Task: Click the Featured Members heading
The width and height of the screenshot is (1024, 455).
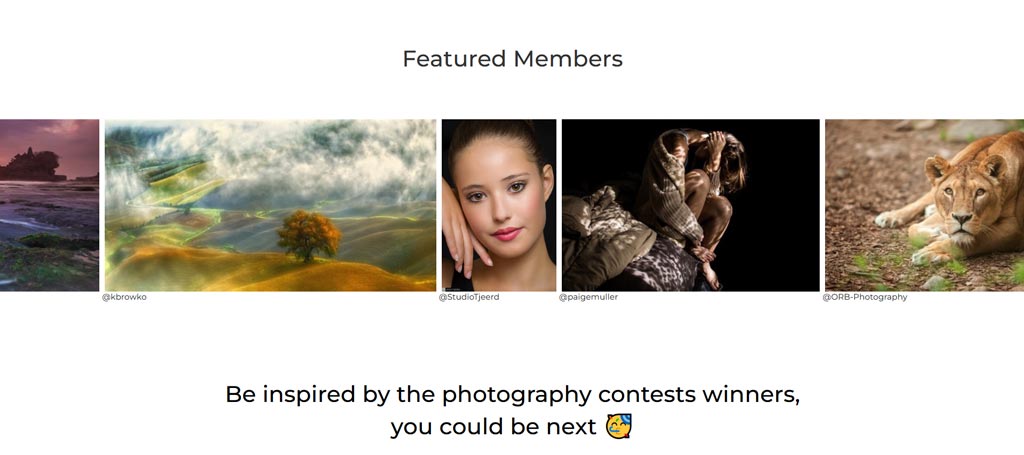Action: pyautogui.click(x=512, y=59)
